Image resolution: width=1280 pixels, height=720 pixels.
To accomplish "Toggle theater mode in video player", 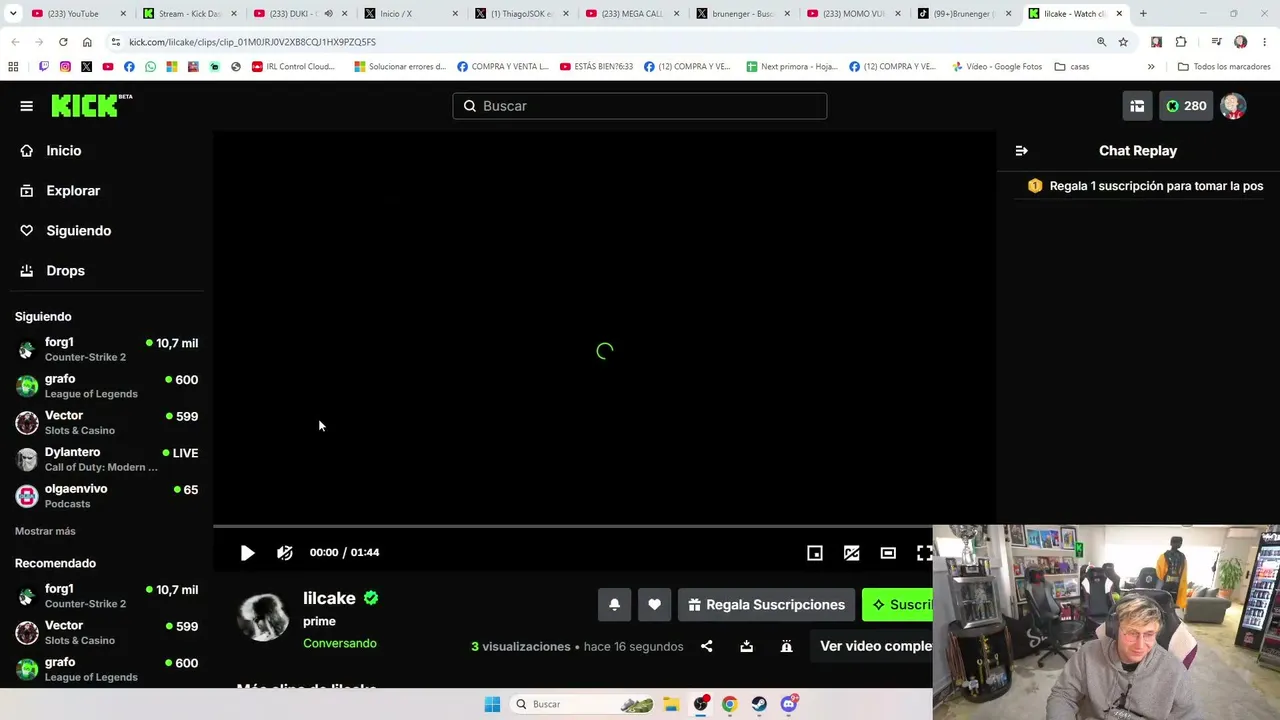I will pos(888,553).
